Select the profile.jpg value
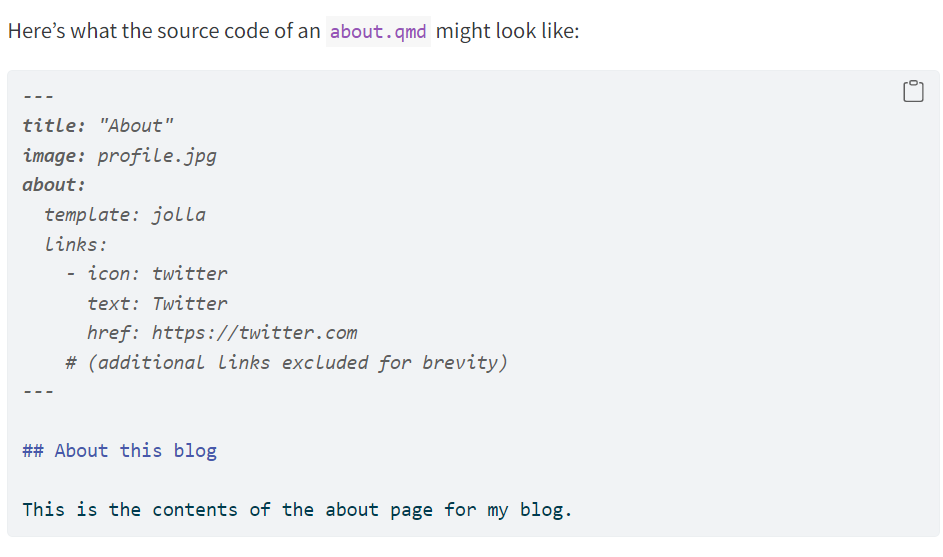 point(157,156)
